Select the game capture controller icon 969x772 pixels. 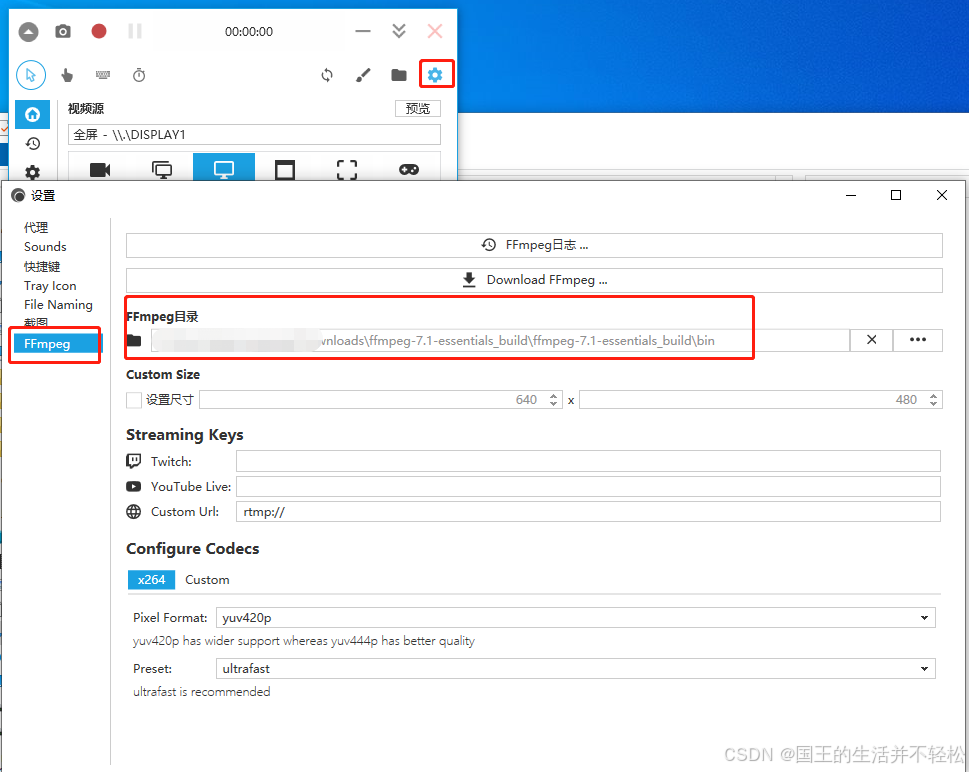408,169
